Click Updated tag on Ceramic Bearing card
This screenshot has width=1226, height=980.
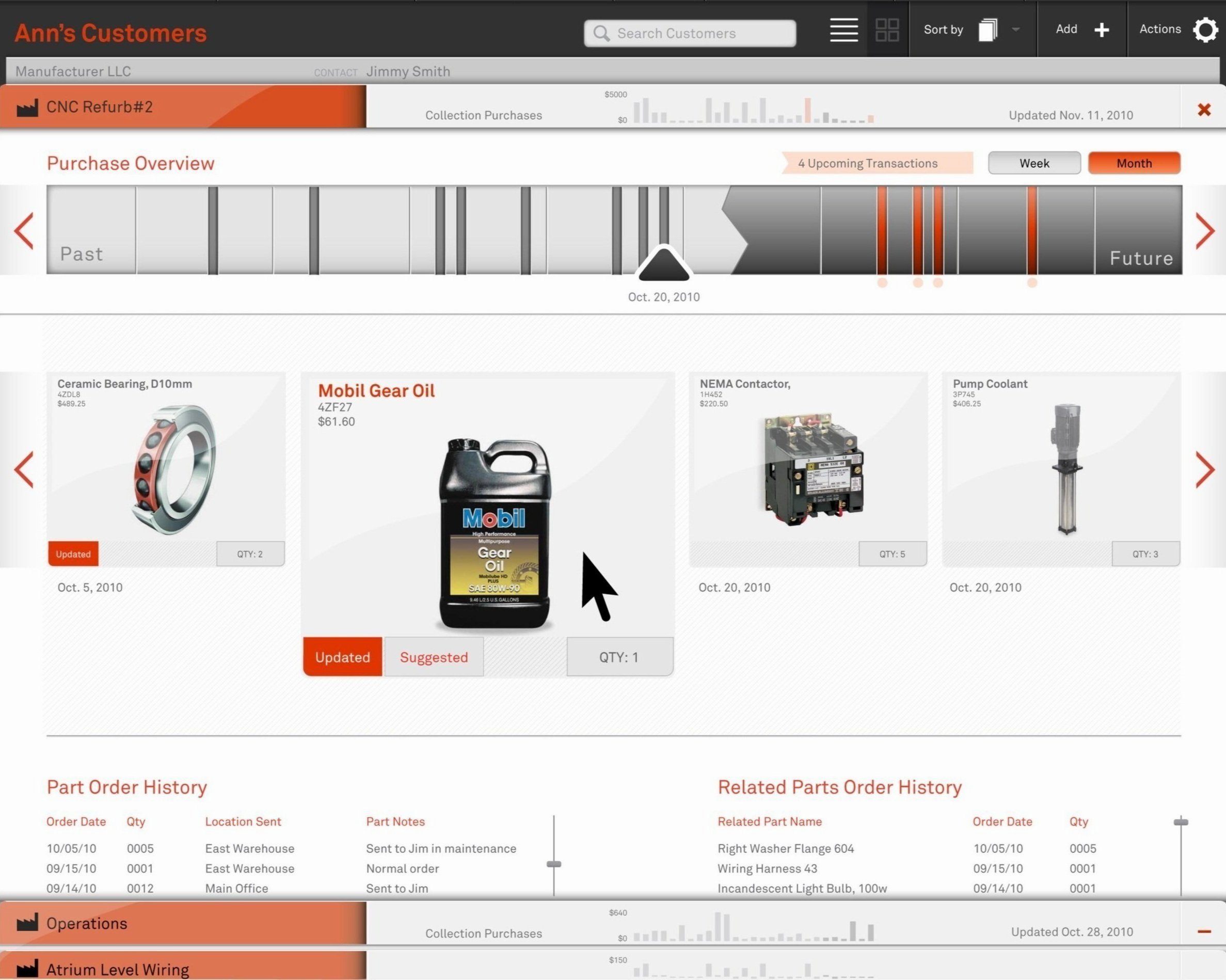click(x=73, y=554)
